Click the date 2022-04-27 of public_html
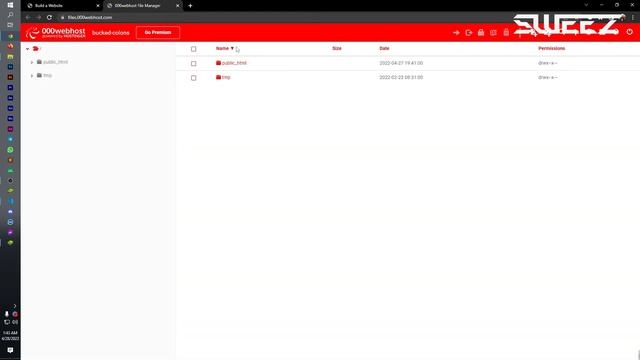This screenshot has height=360, width=640. [x=401, y=63]
